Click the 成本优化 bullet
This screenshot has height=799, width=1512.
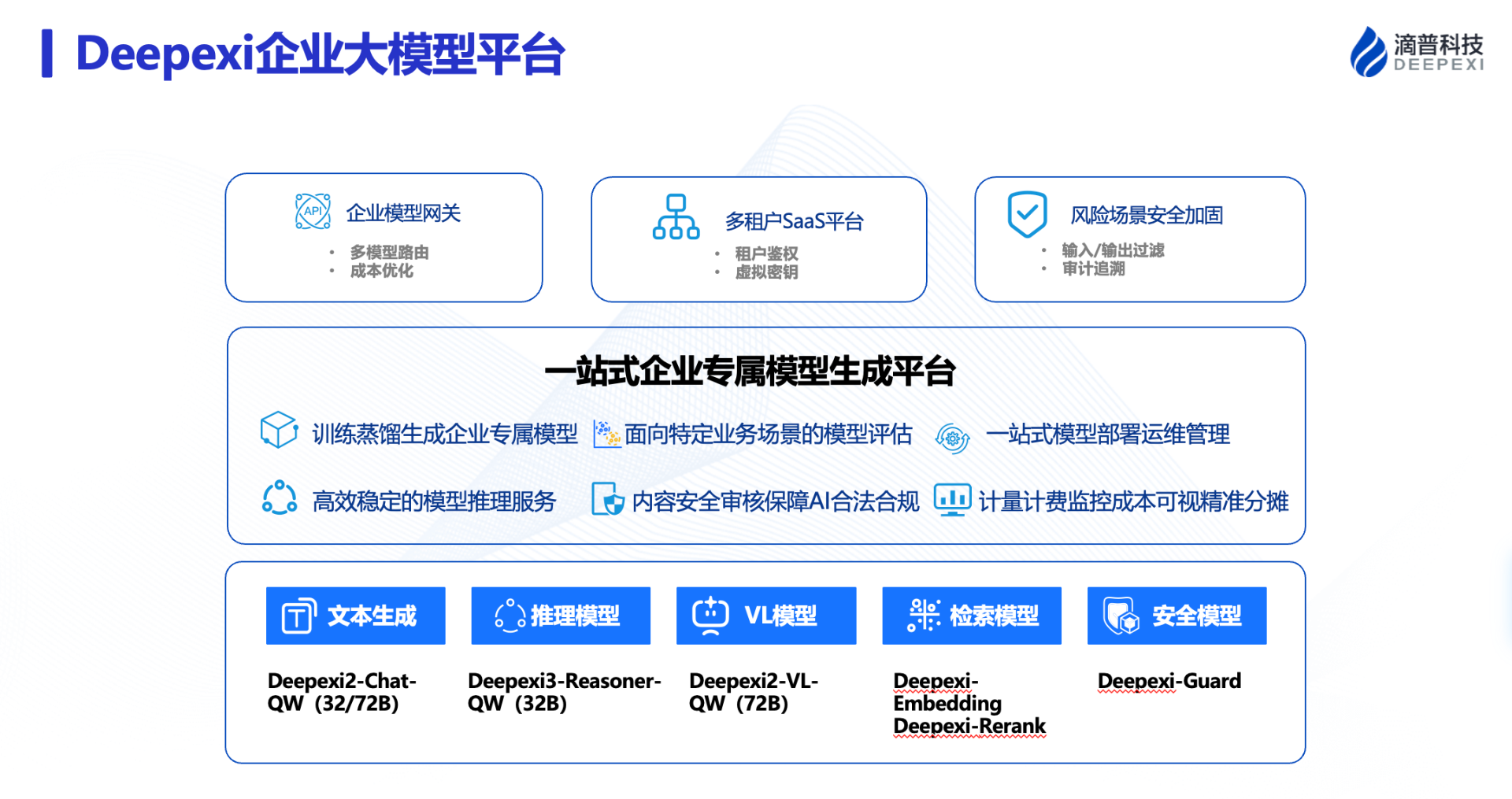click(x=382, y=271)
